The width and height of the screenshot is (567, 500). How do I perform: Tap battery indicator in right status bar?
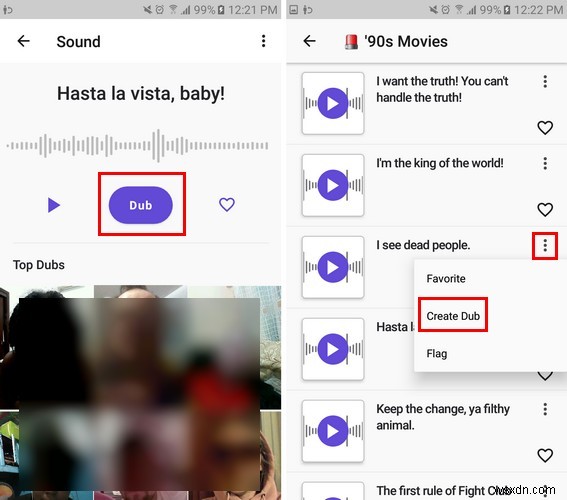coord(507,10)
